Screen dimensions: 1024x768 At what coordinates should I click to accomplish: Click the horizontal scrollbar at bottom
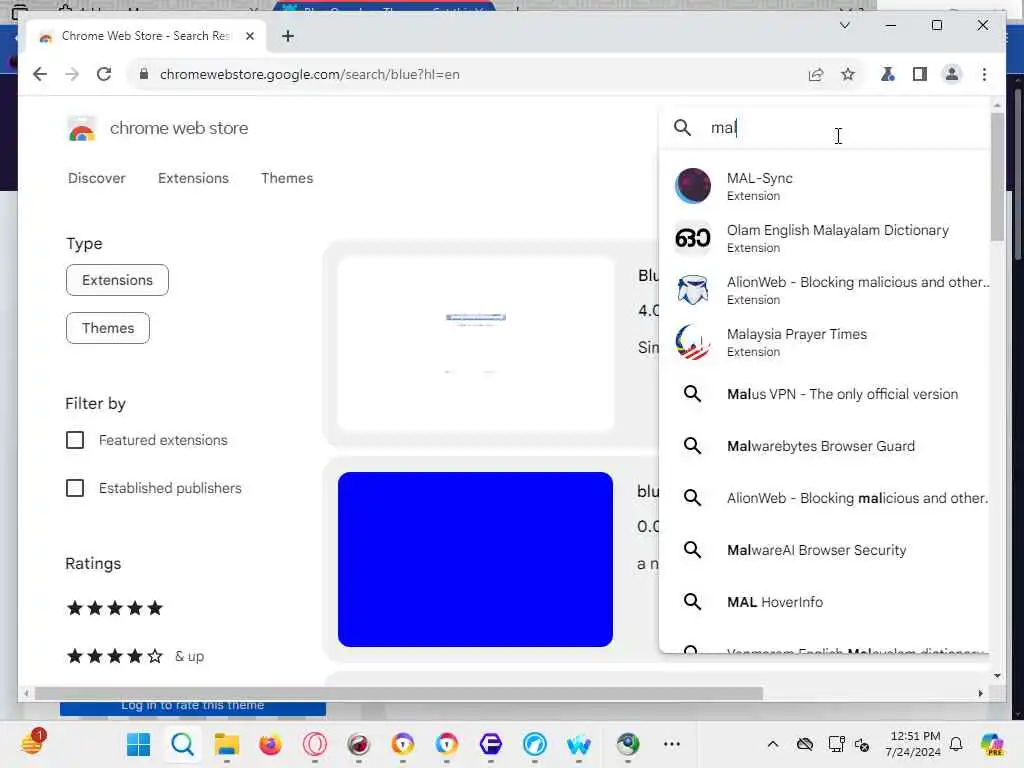pos(398,693)
